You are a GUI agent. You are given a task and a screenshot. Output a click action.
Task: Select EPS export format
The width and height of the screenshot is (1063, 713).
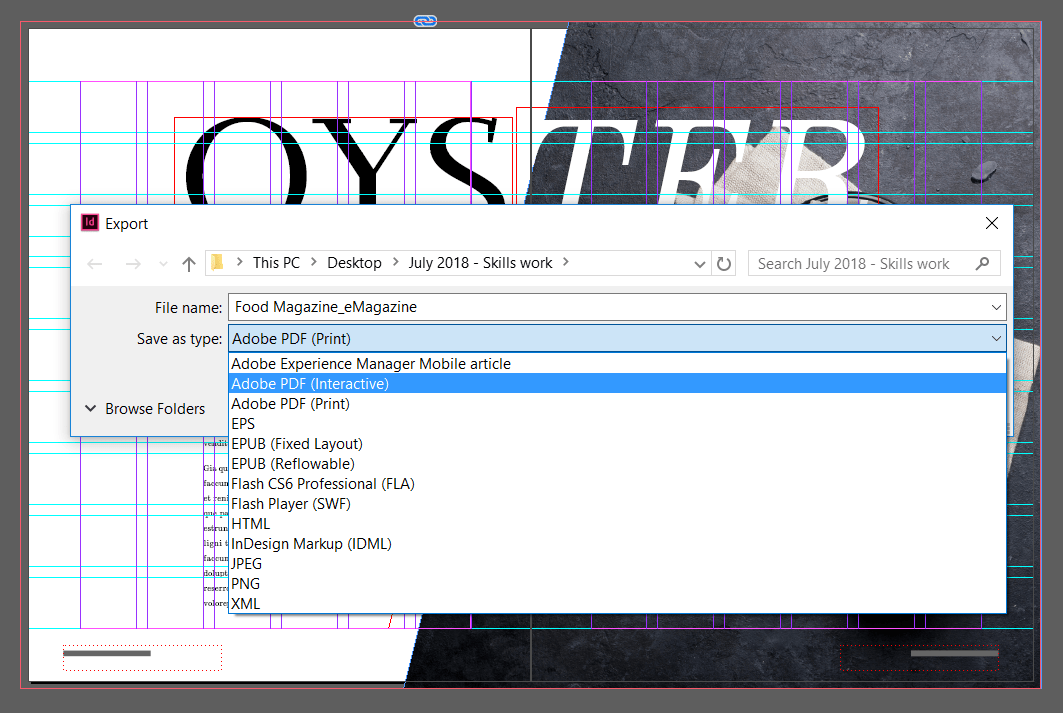pos(617,424)
